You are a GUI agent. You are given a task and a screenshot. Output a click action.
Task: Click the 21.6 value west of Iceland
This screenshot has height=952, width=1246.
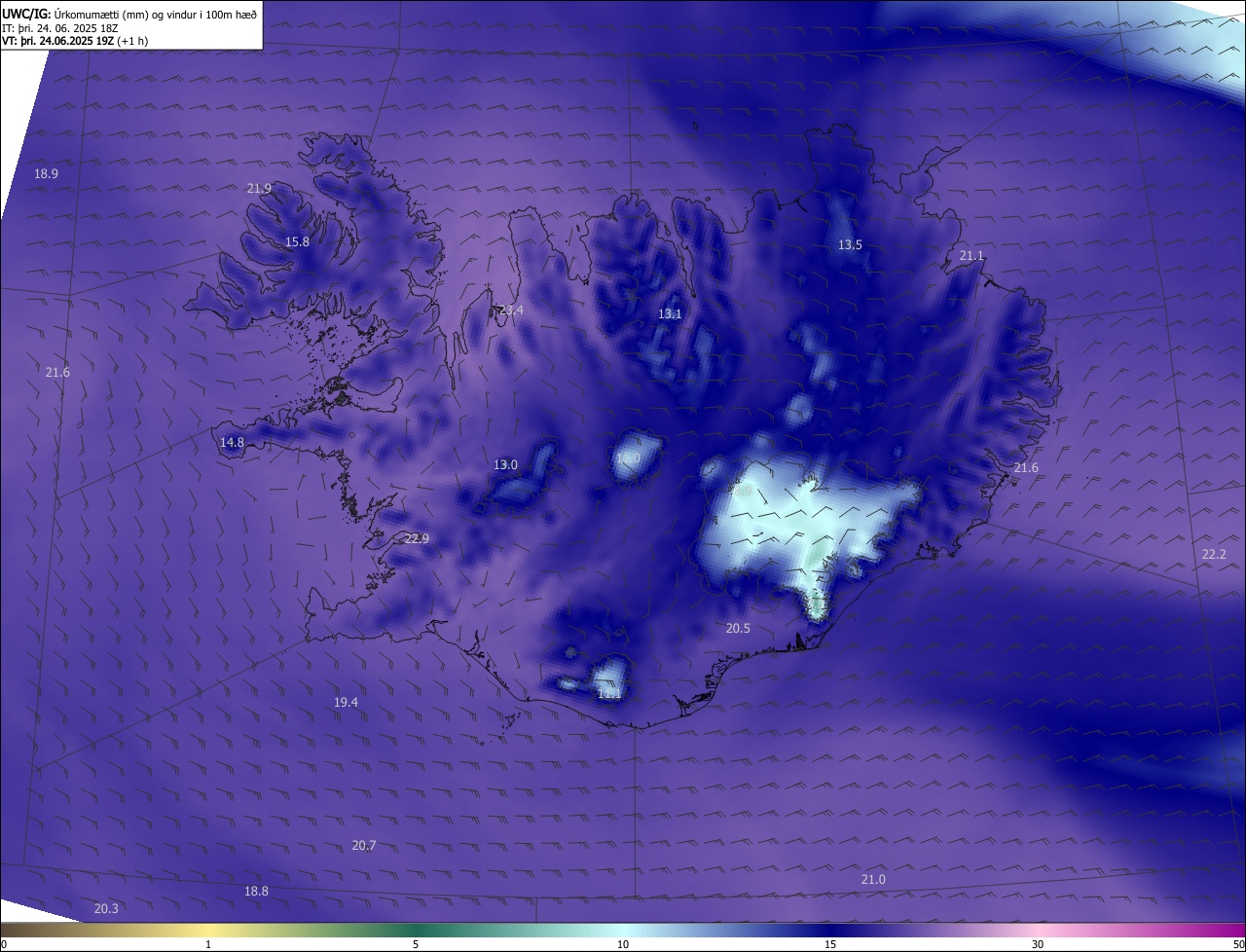(57, 372)
